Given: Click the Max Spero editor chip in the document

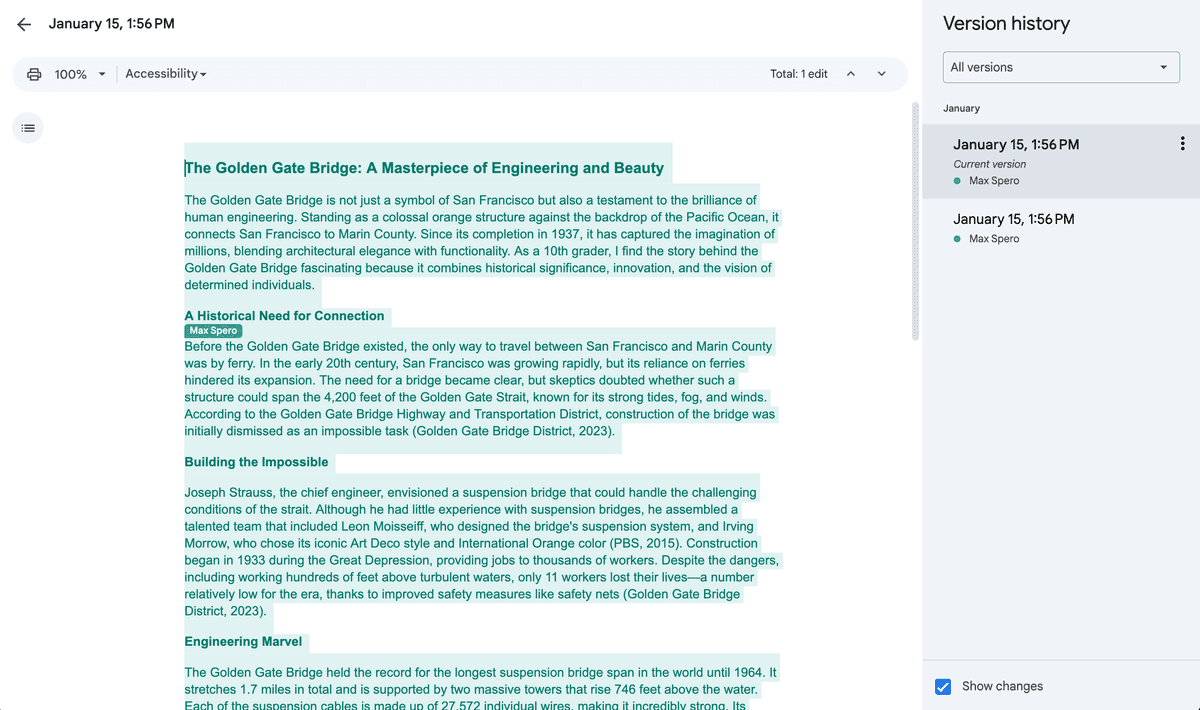Looking at the screenshot, I should [x=211, y=330].
